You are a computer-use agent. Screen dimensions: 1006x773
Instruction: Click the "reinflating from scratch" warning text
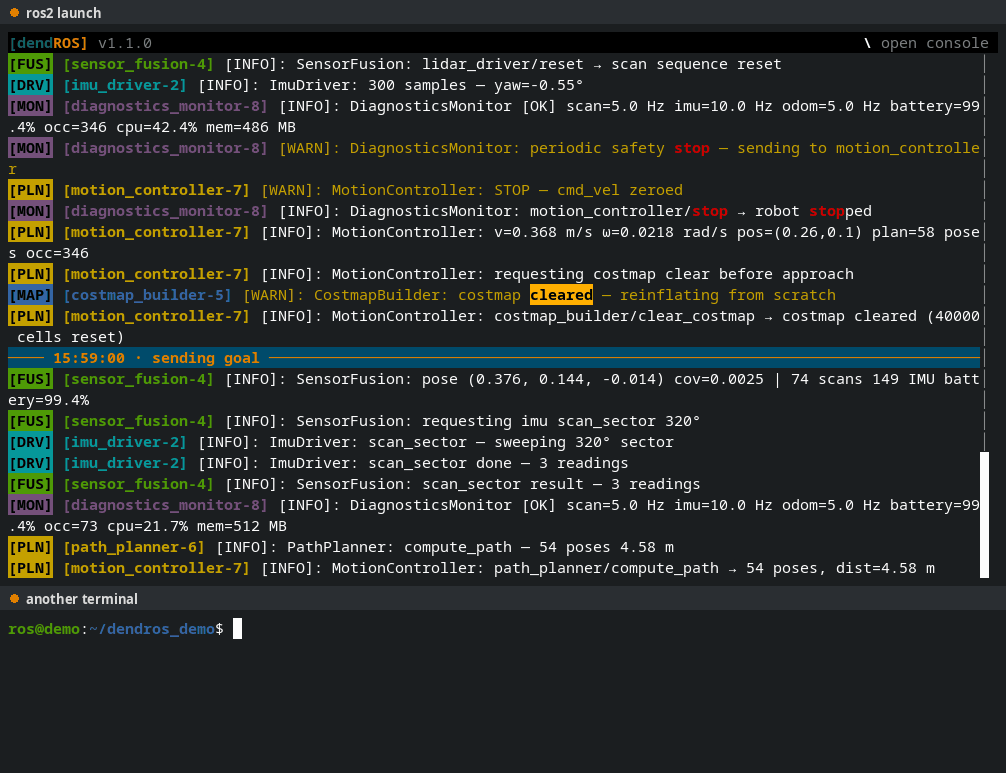728,295
